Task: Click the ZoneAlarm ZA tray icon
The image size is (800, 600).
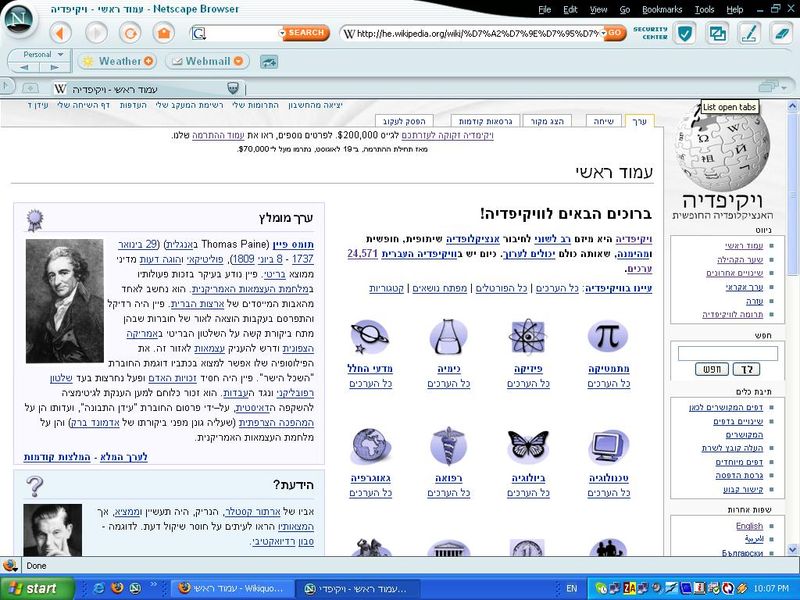Action: coord(629,588)
